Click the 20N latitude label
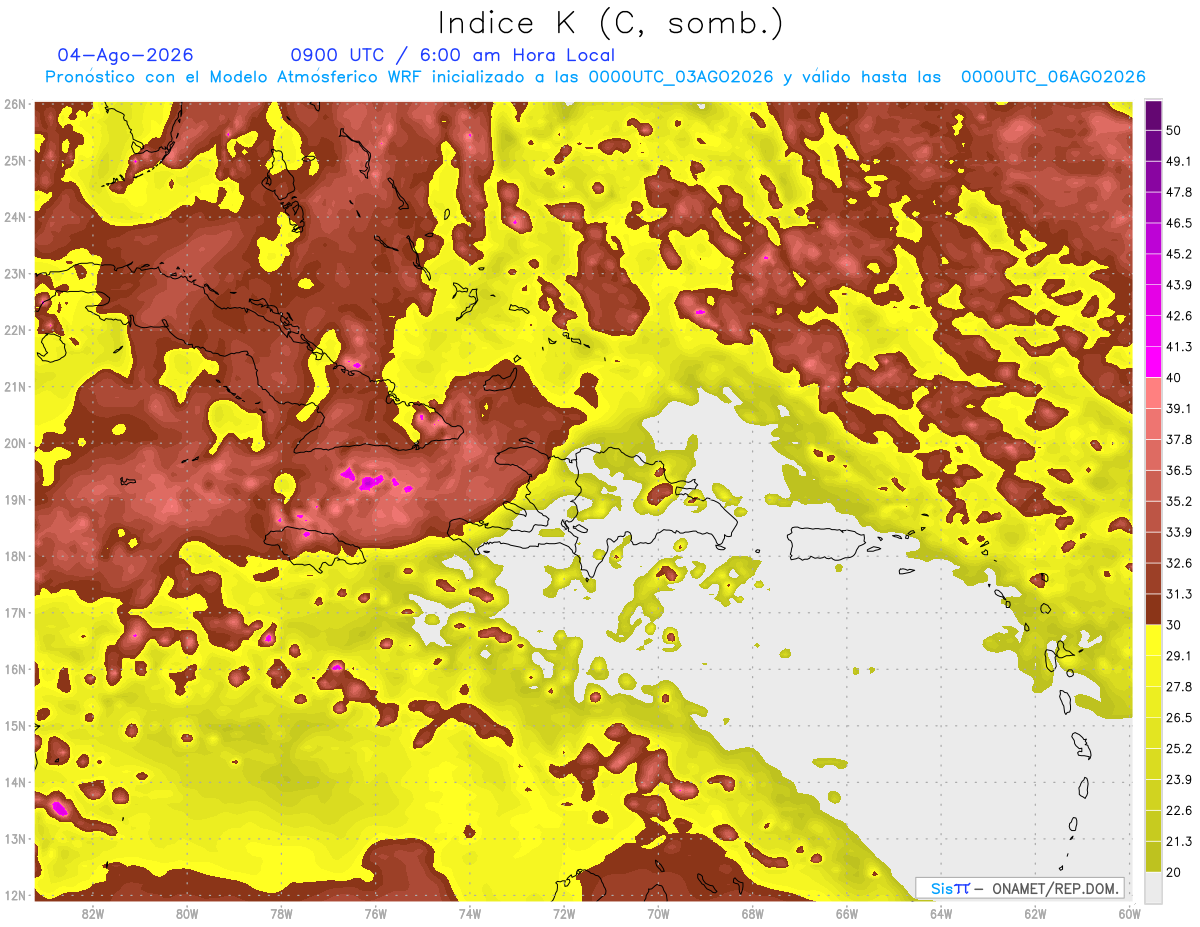1200x927 pixels. [15, 443]
